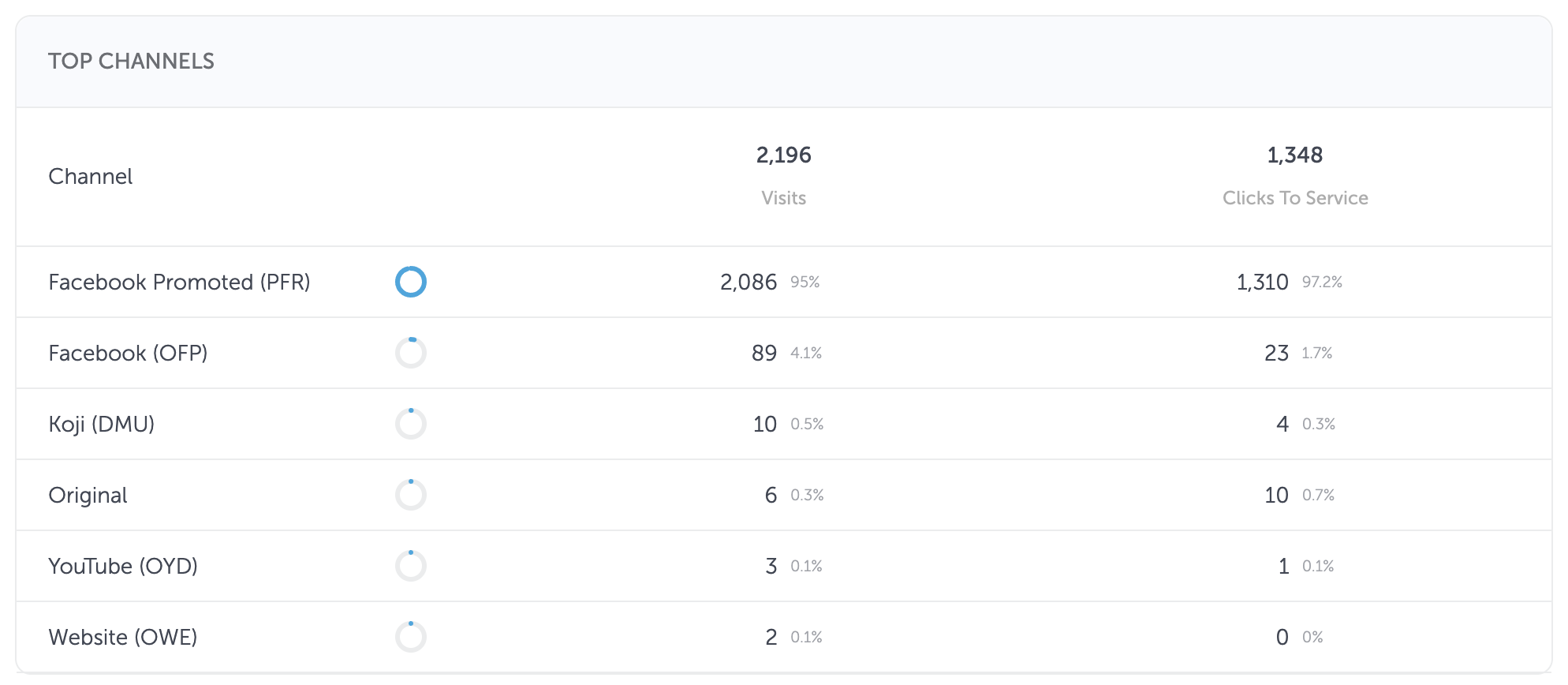Click the YouTube (OYD) ring icon
This screenshot has width=1568, height=685.
pos(411,566)
